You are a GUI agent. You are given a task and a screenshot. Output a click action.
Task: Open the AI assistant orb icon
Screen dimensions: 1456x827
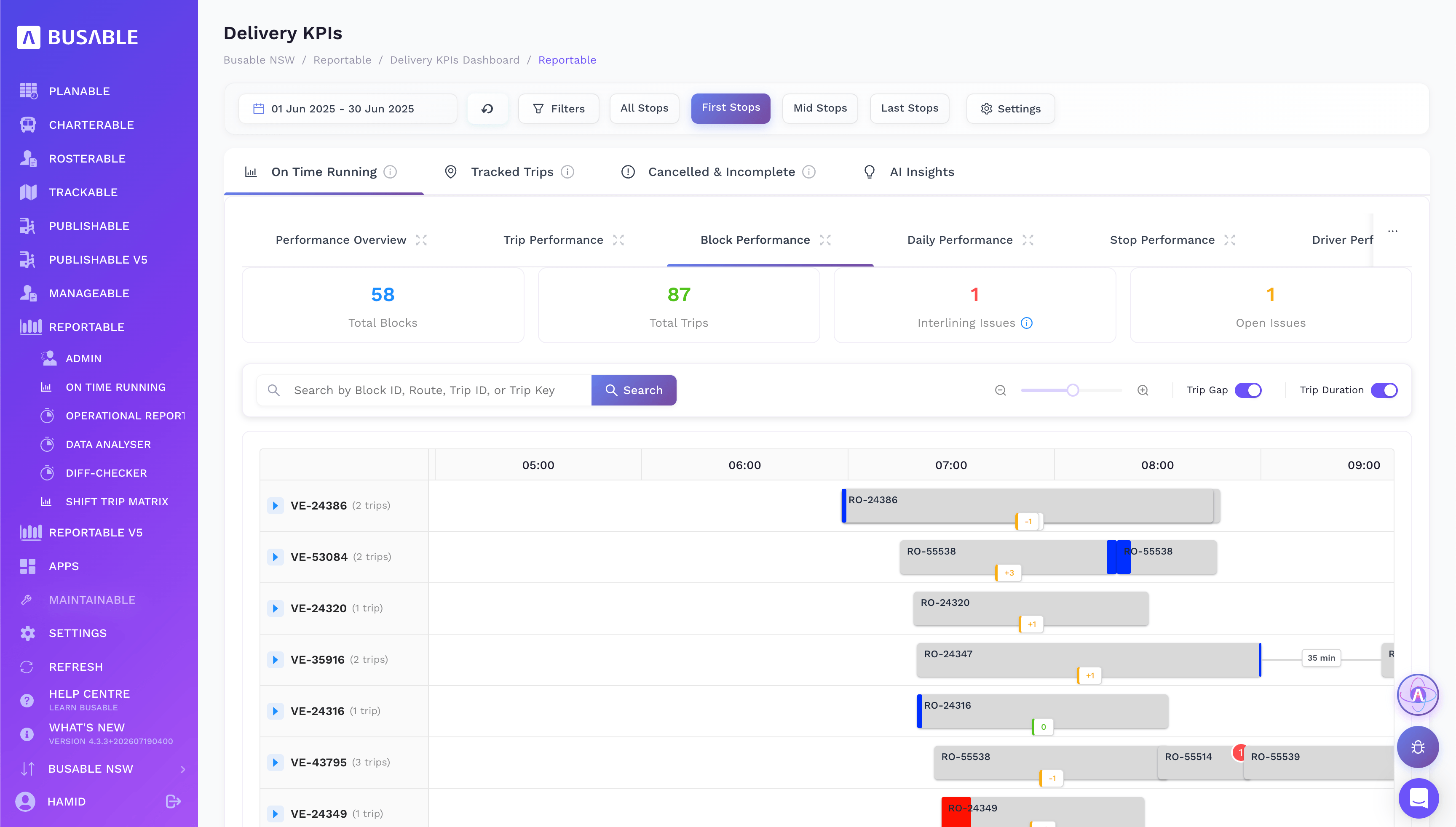(1418, 694)
